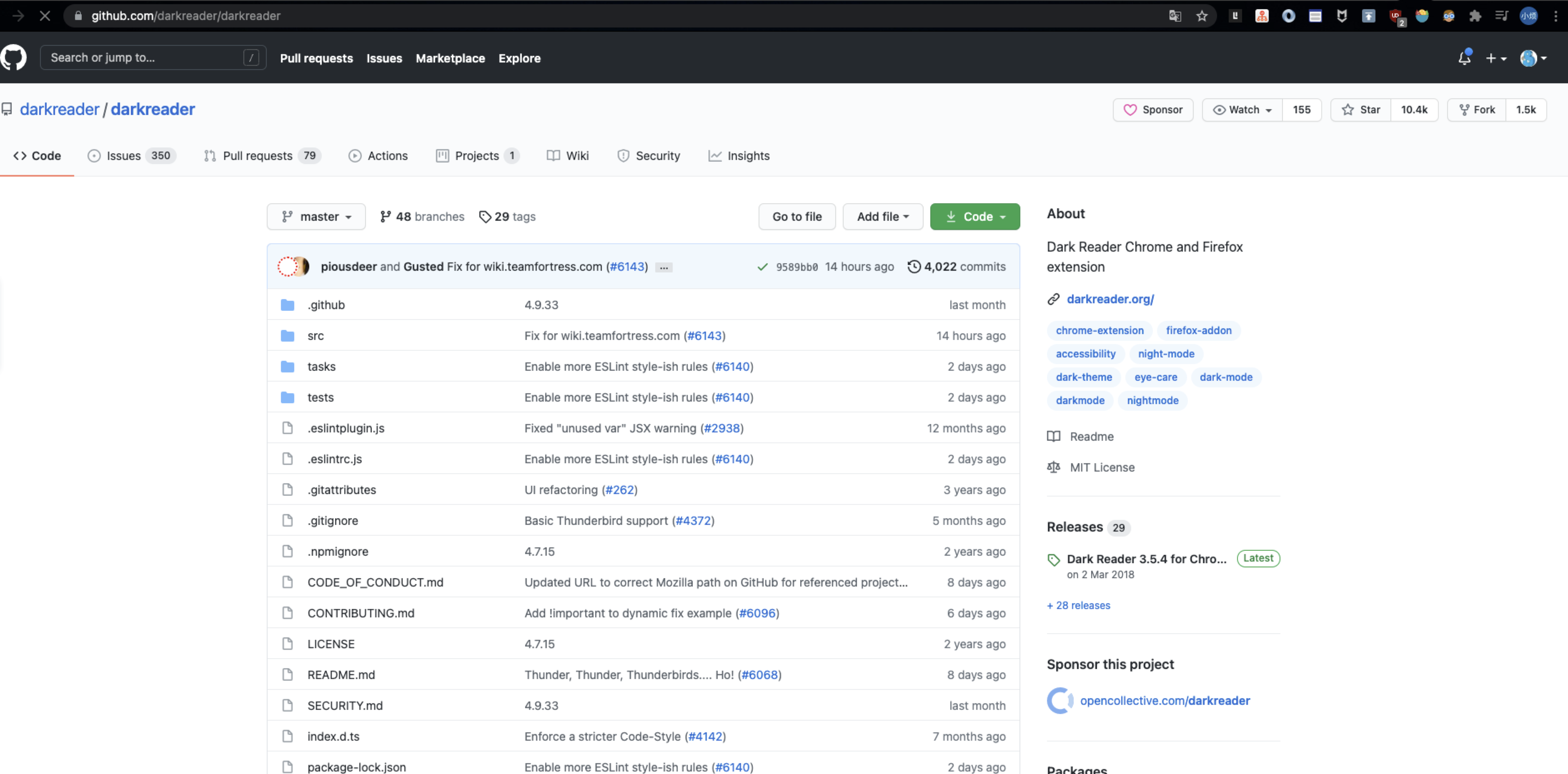Select the eye-care topic tag

coord(1155,377)
